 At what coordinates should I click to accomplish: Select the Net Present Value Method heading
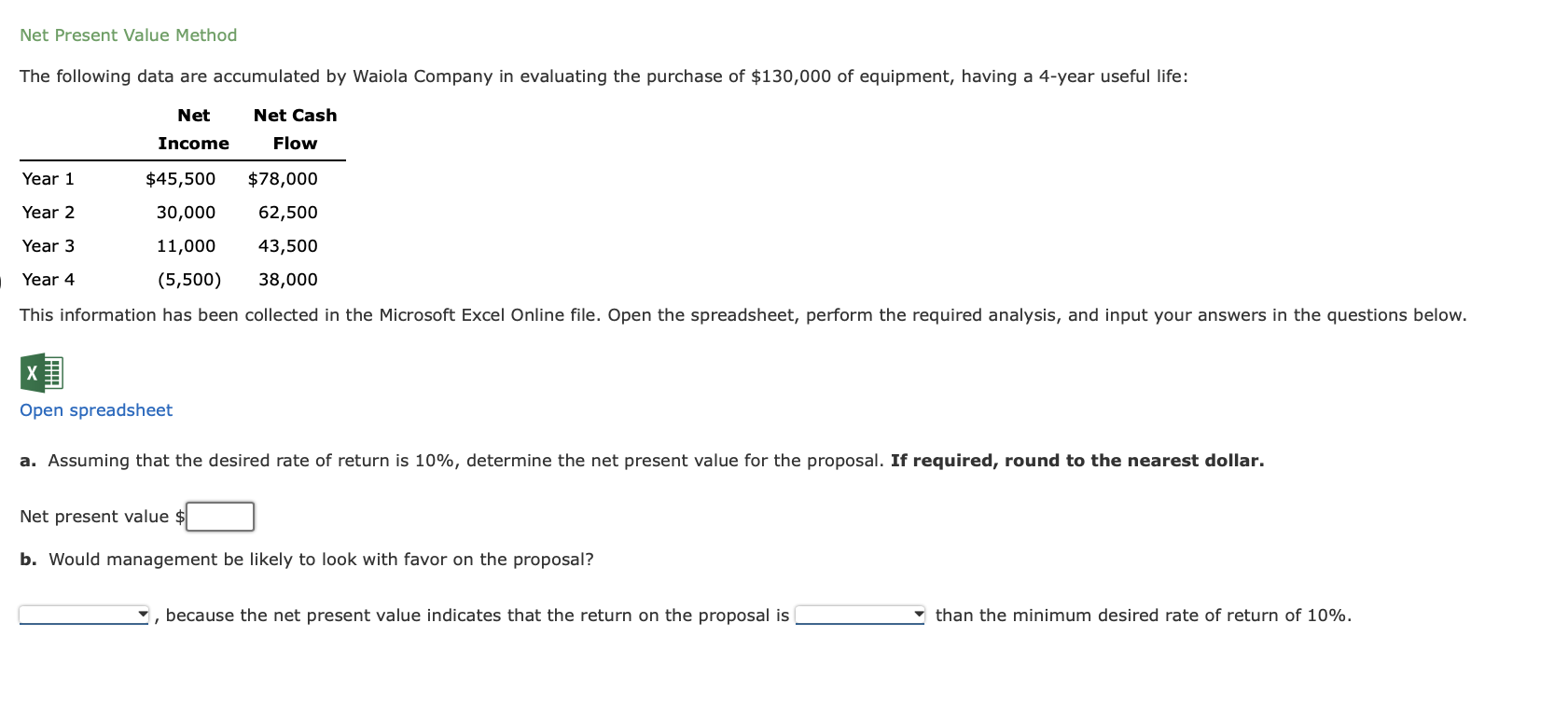[x=128, y=35]
